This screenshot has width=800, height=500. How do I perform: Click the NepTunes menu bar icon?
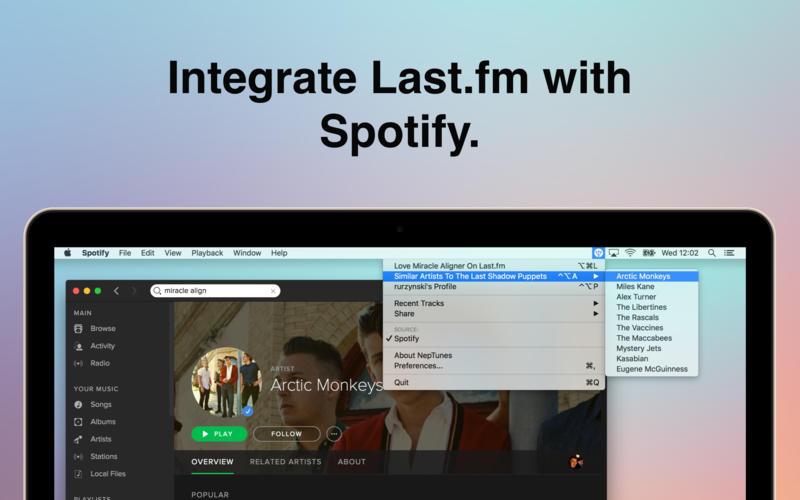coord(598,253)
